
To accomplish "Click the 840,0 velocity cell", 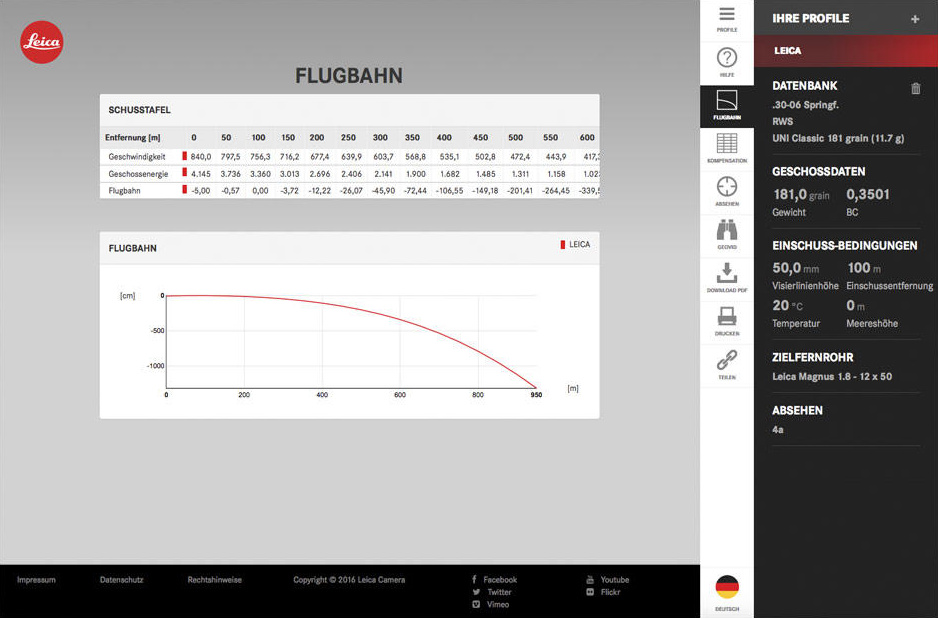I will [200, 157].
